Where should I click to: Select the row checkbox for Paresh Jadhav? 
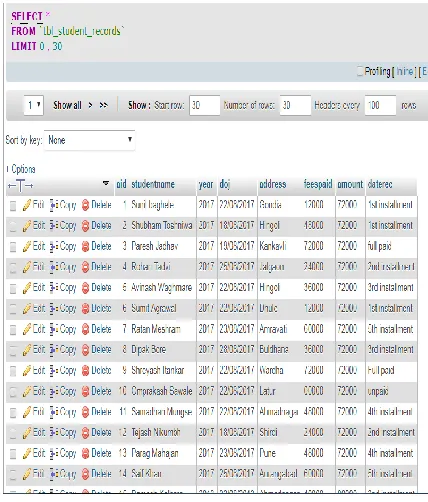coord(13,247)
